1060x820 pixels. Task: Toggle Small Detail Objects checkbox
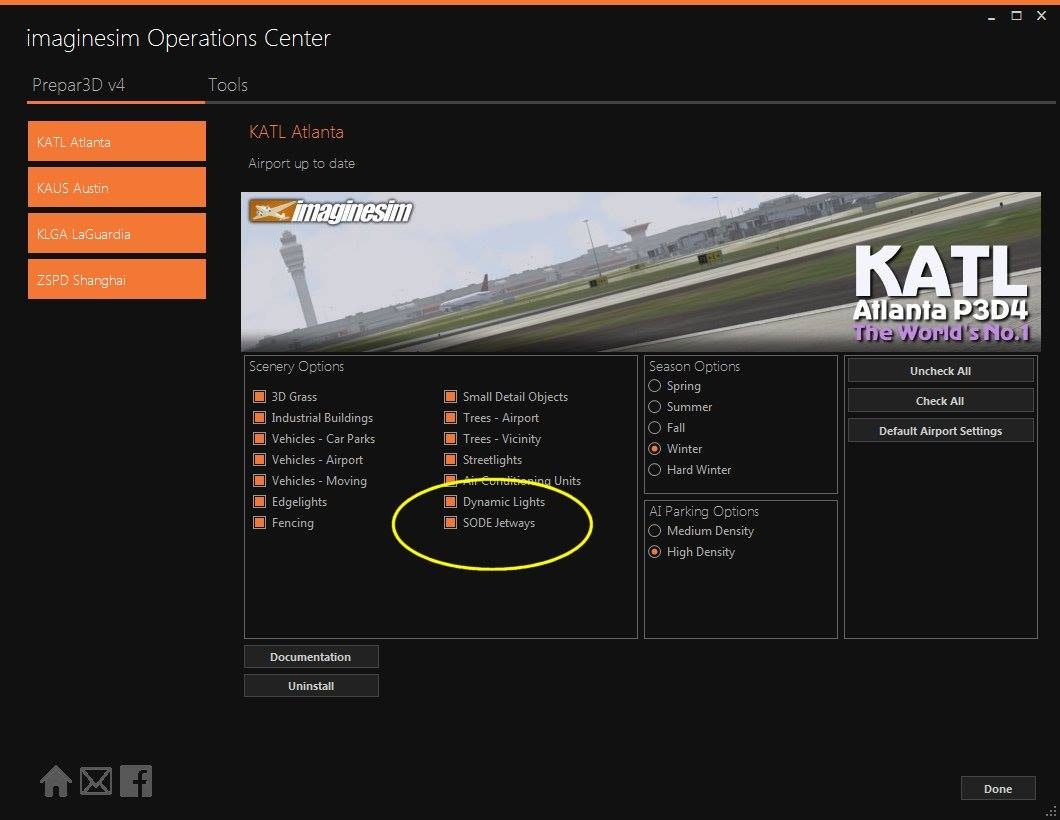pos(451,396)
